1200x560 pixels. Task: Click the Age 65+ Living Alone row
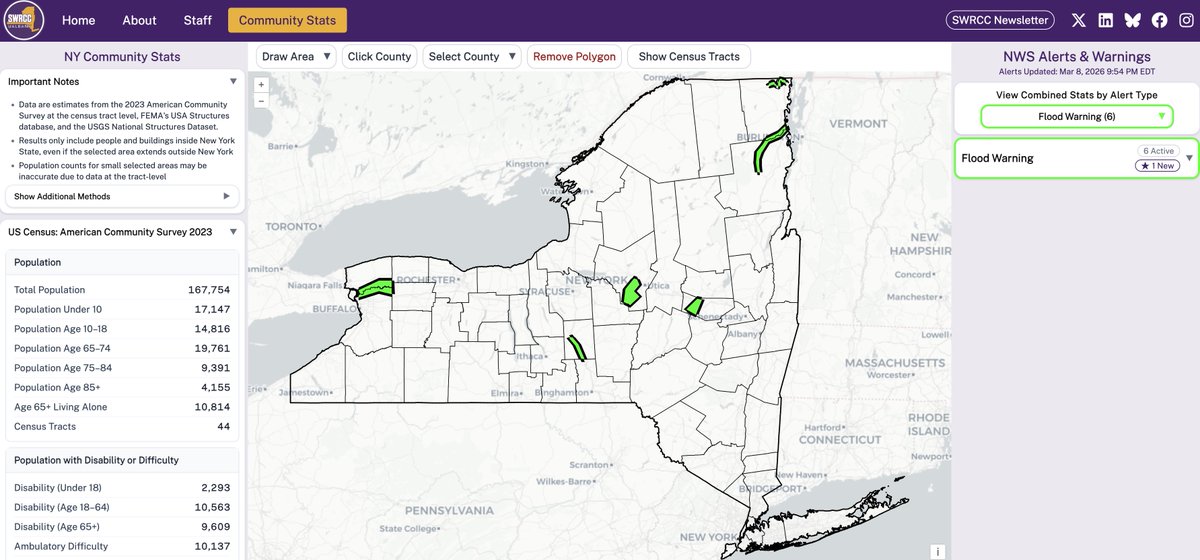click(x=122, y=407)
